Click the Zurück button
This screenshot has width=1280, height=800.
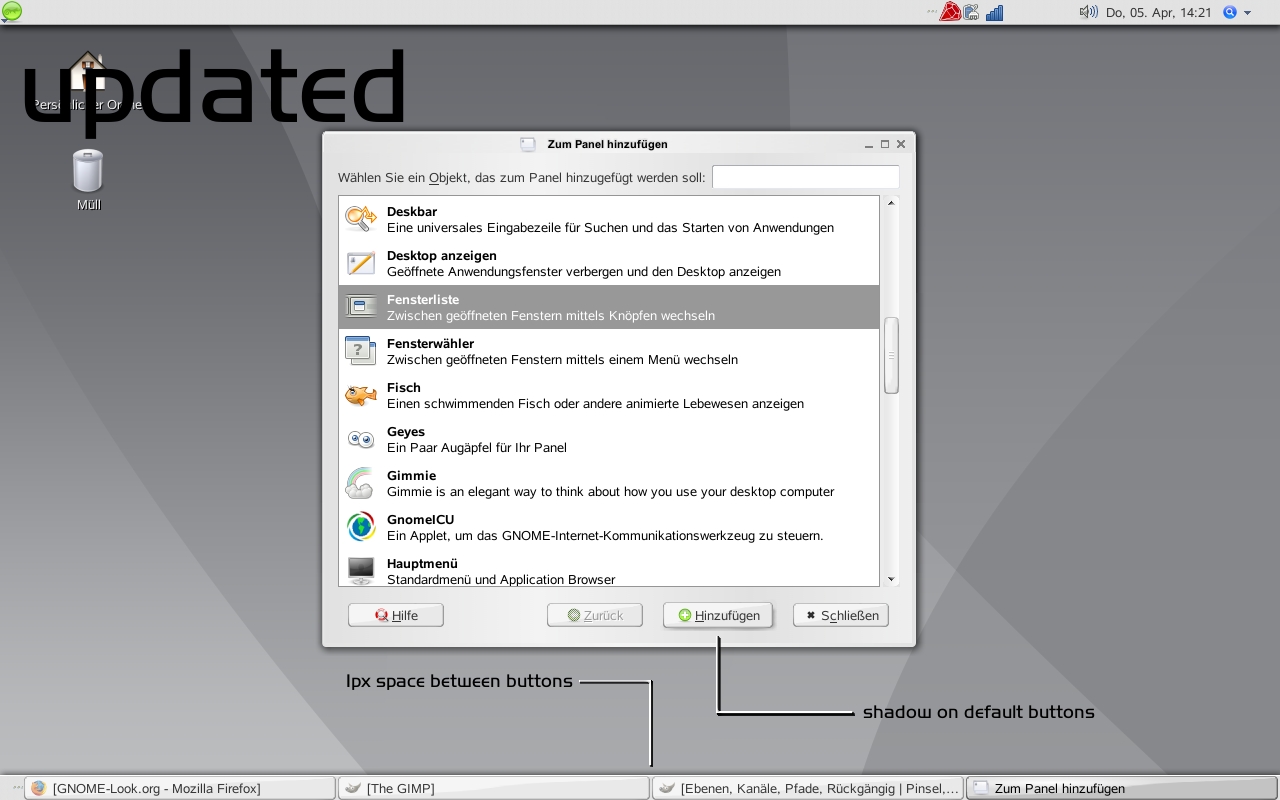click(x=595, y=615)
